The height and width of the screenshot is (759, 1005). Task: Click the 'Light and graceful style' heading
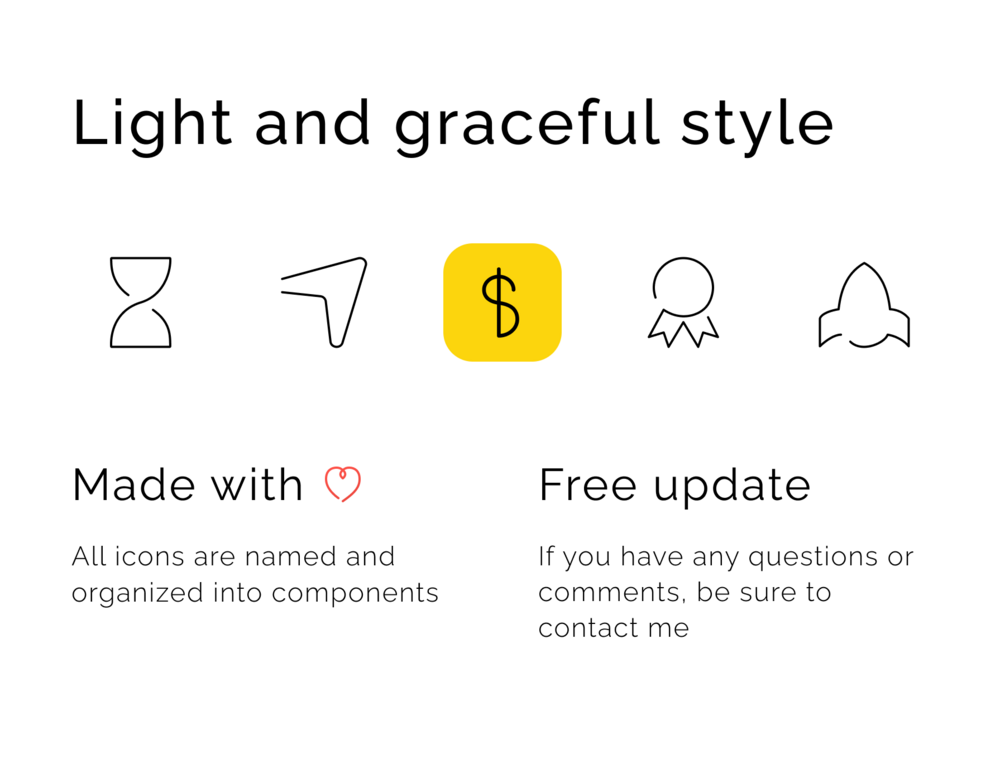pyautogui.click(x=453, y=124)
